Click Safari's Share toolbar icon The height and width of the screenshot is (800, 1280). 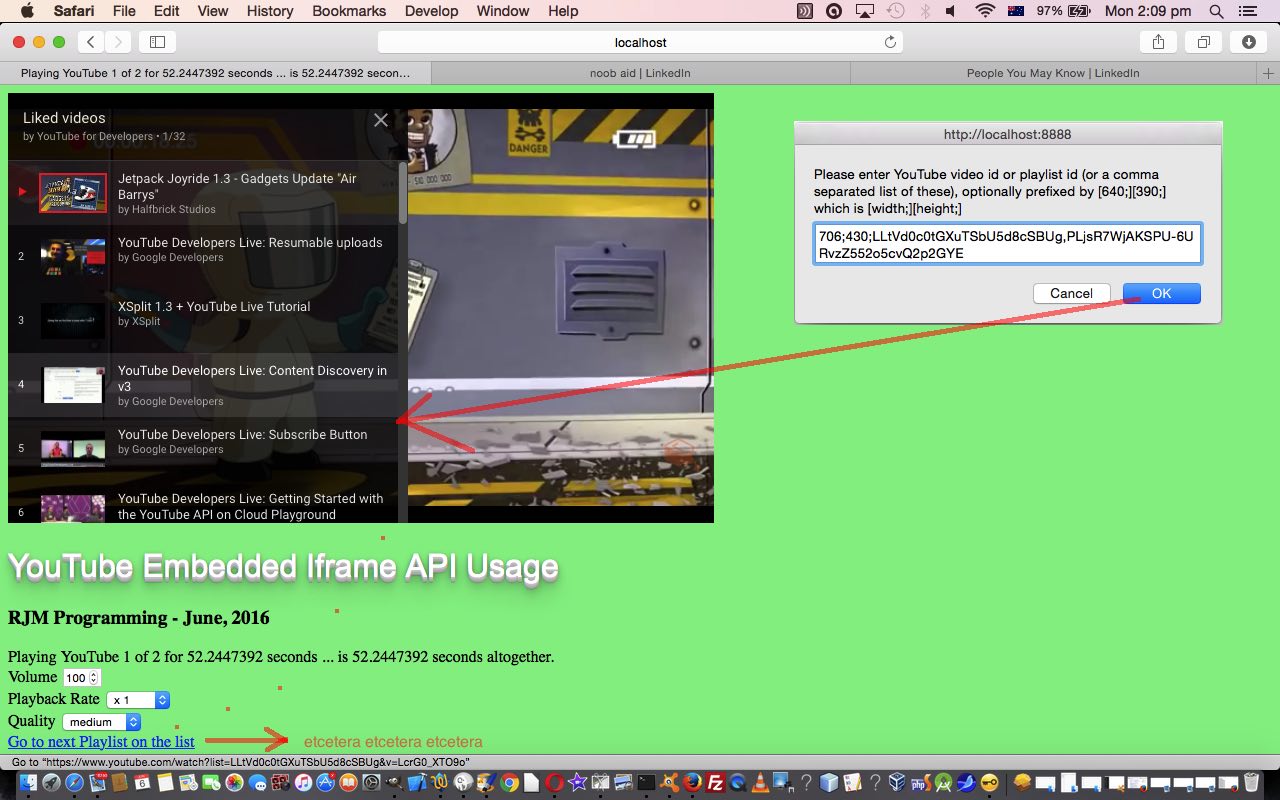1158,42
